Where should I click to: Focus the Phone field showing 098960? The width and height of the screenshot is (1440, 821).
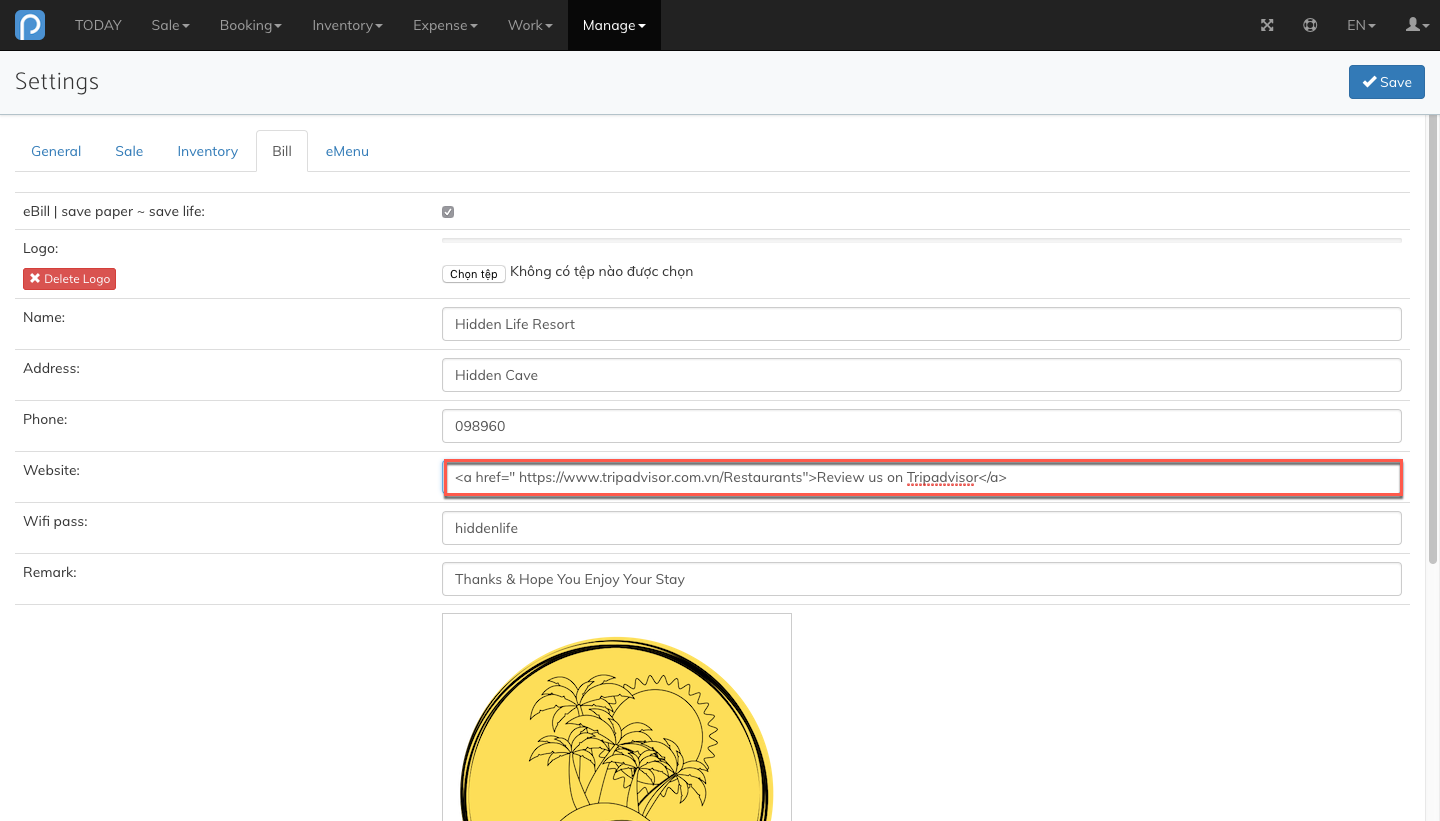click(921, 426)
